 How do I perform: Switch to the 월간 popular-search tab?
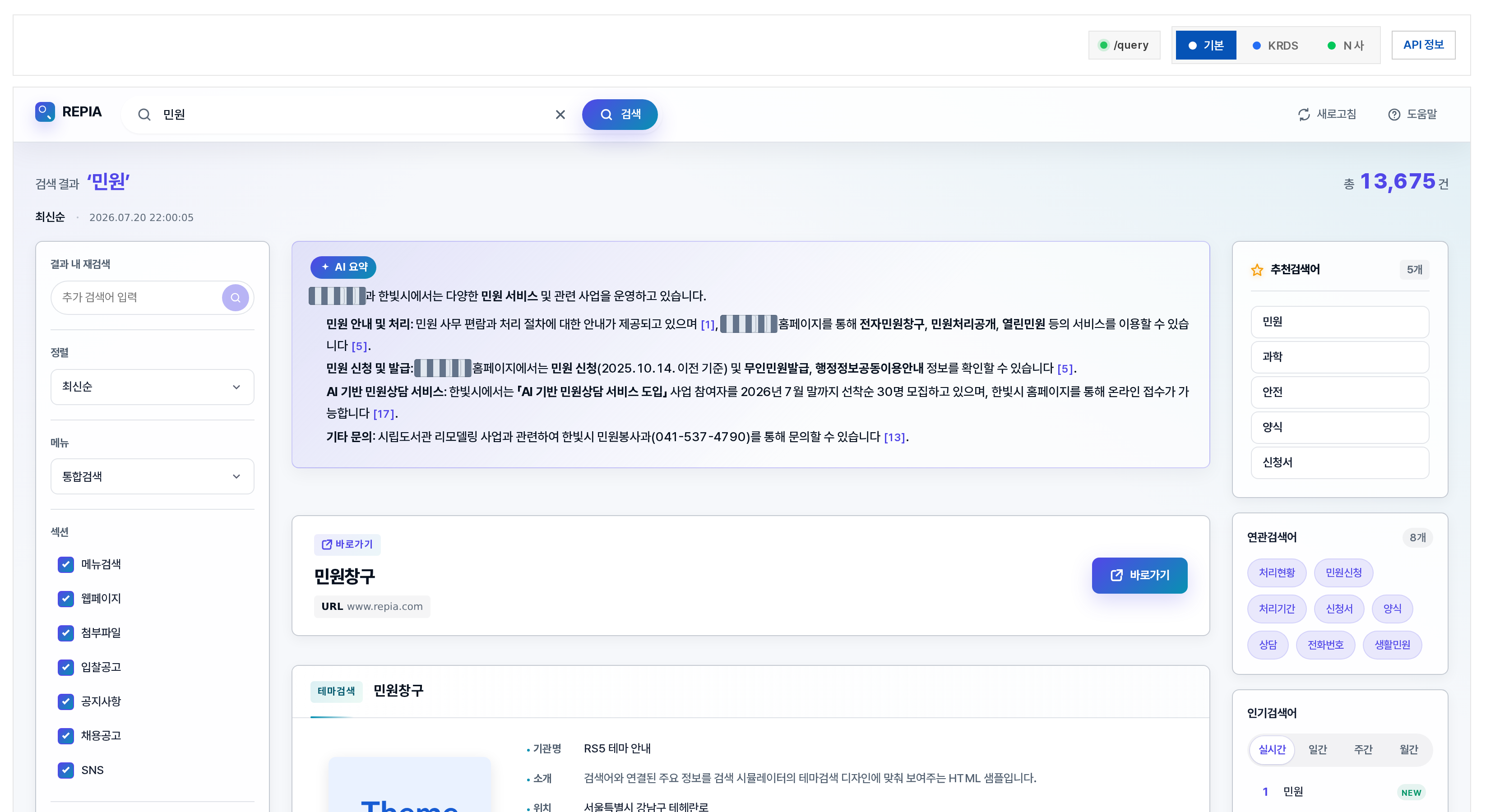click(x=1408, y=750)
